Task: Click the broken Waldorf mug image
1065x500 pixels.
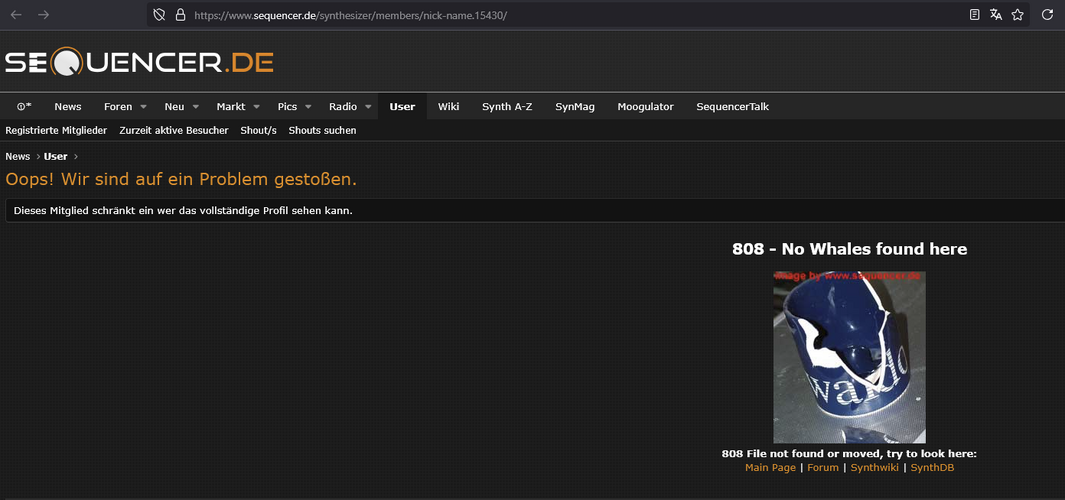Action: 849,357
